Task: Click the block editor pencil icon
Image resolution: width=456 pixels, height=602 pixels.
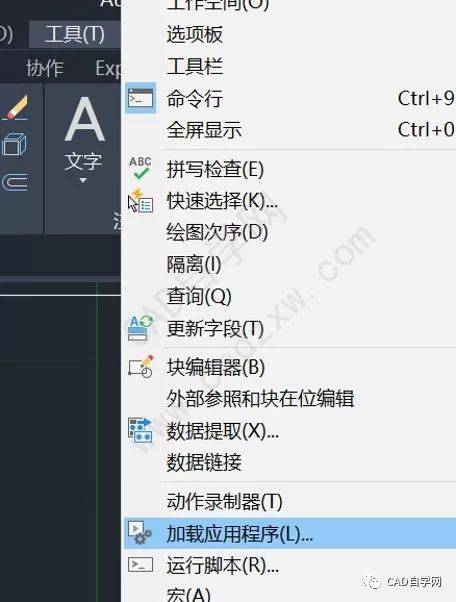Action: point(140,366)
